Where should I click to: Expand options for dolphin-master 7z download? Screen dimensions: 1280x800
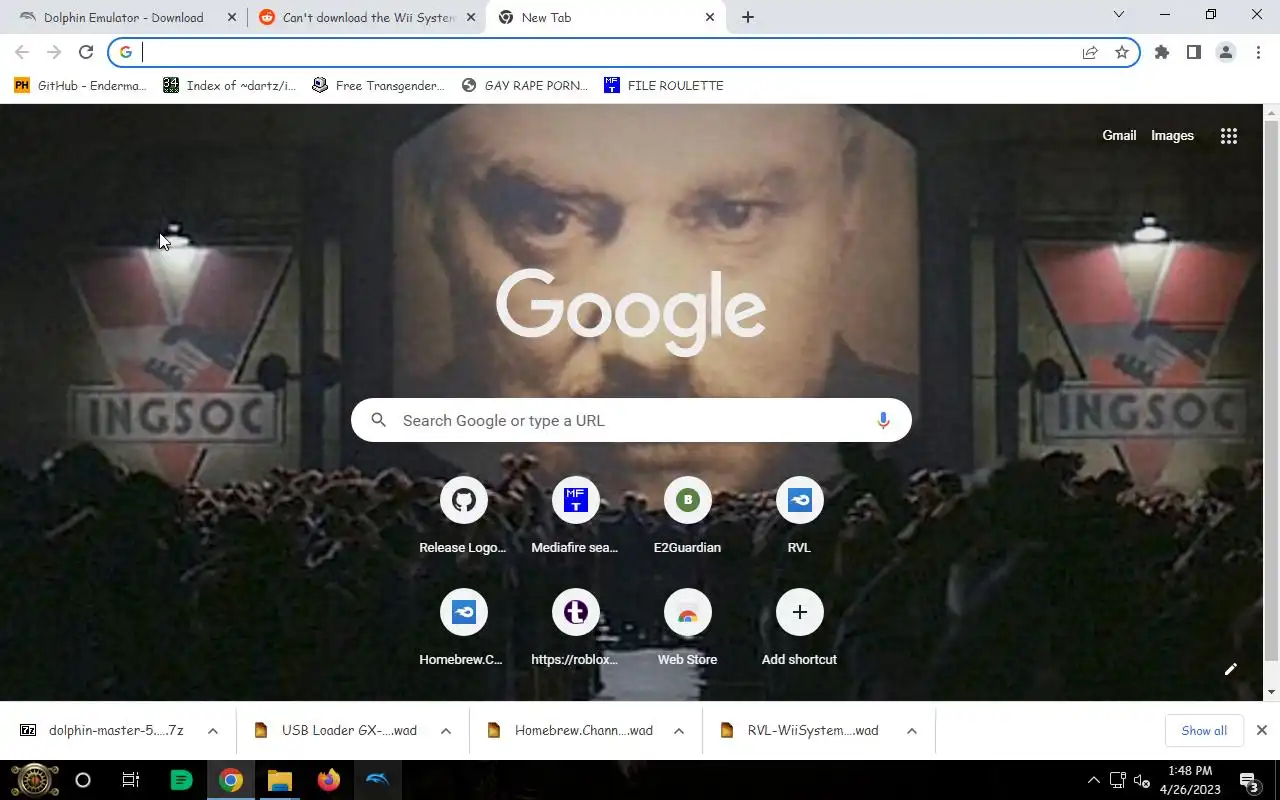(x=213, y=731)
